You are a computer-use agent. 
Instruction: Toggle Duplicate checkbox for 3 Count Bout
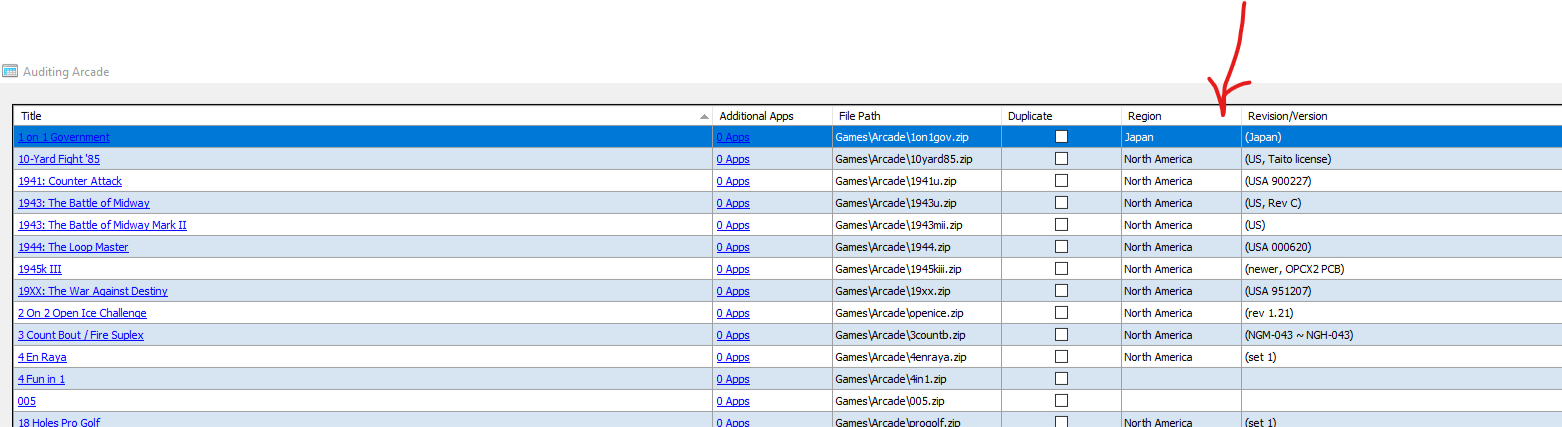point(1061,335)
